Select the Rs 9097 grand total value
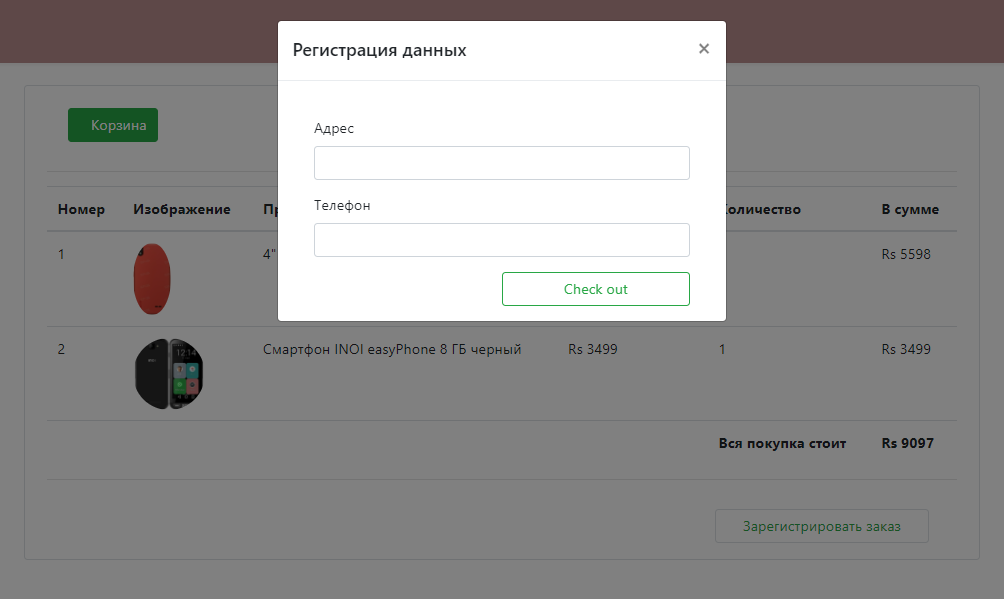 (907, 443)
